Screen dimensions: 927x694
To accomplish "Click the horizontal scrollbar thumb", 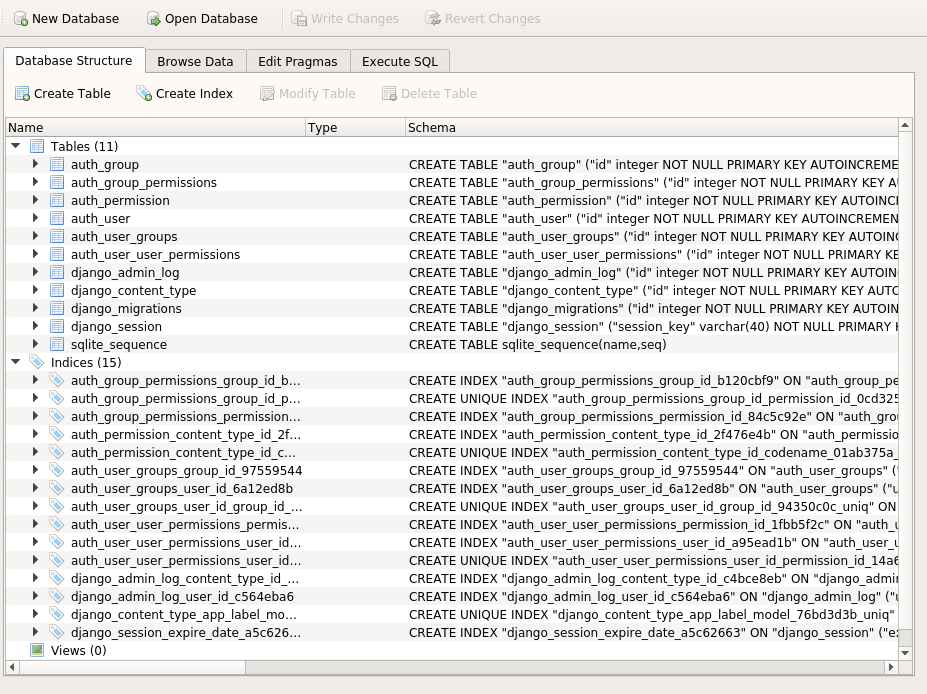I will click(132, 667).
